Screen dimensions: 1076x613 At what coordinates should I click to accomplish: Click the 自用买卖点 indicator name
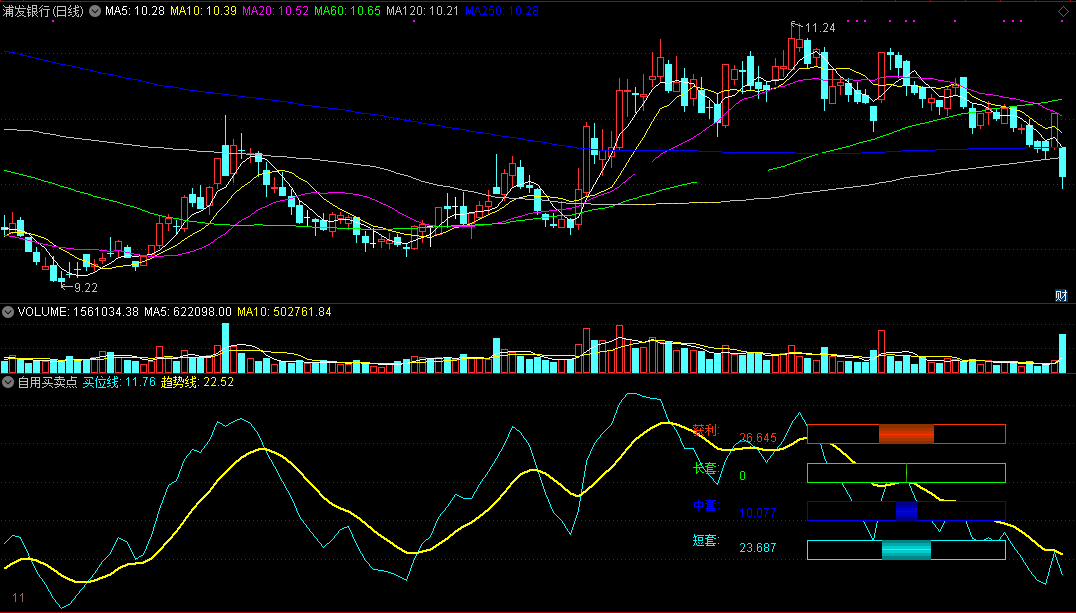click(x=47, y=382)
